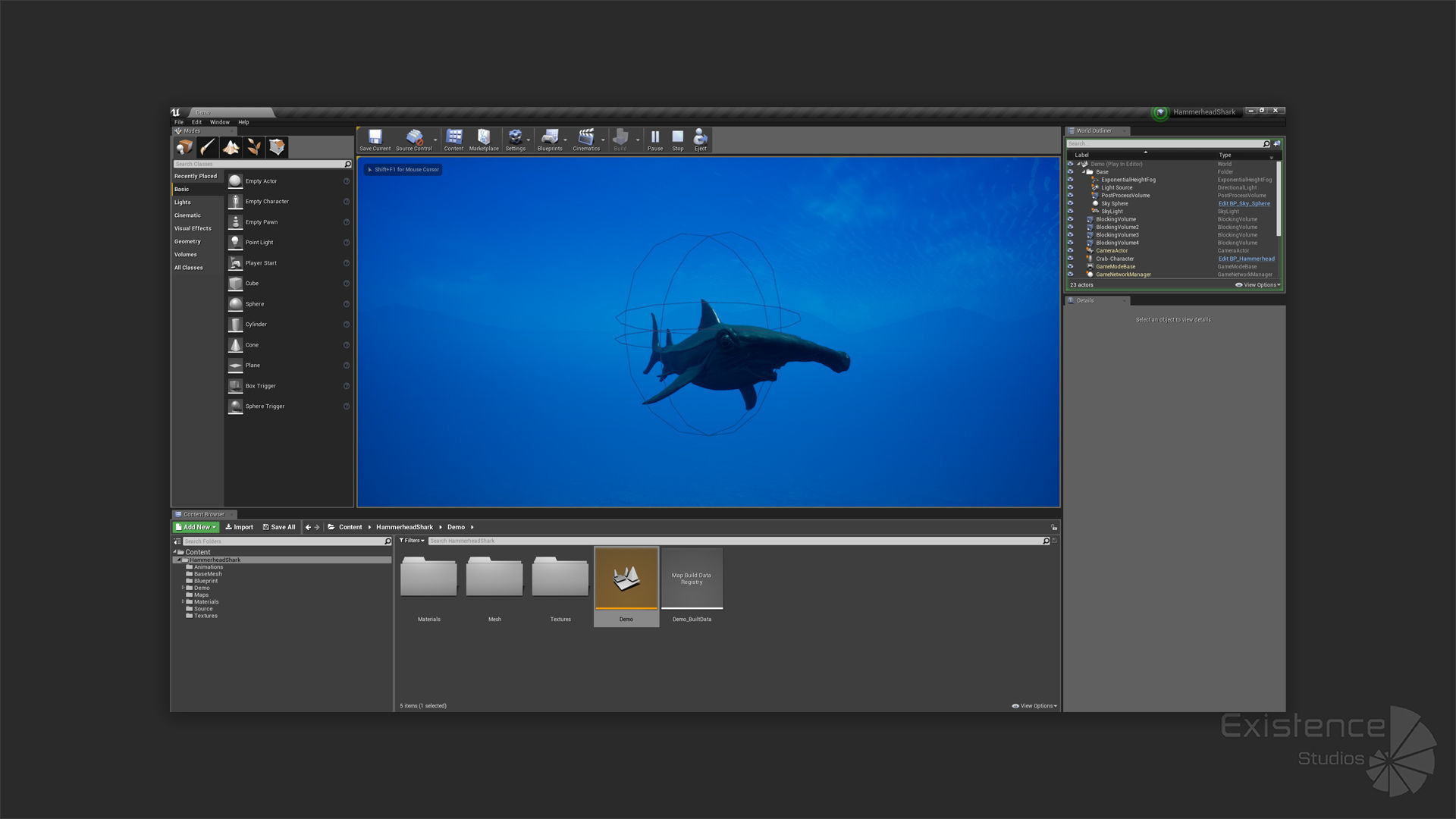Toggle visibility of PostProcessVolume actor
Image resolution: width=1456 pixels, height=819 pixels.
pos(1071,196)
